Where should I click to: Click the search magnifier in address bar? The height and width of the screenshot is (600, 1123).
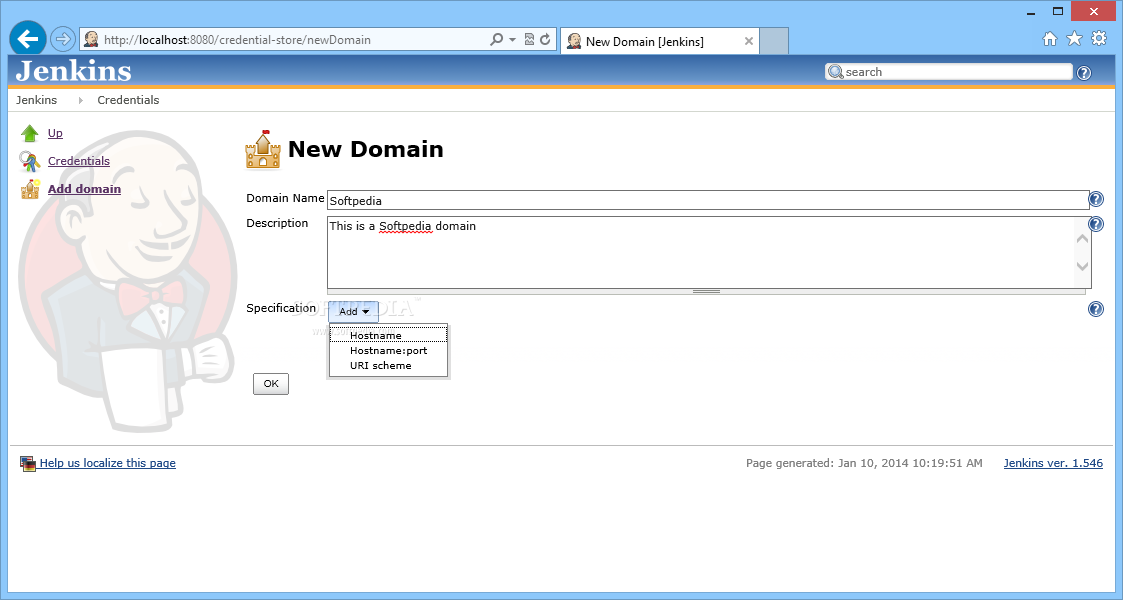click(x=496, y=39)
